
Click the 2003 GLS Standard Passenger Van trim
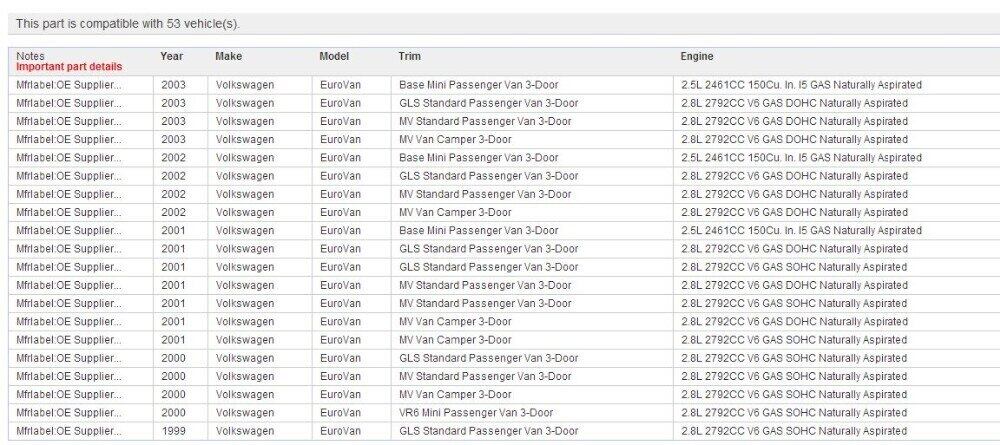(488, 103)
